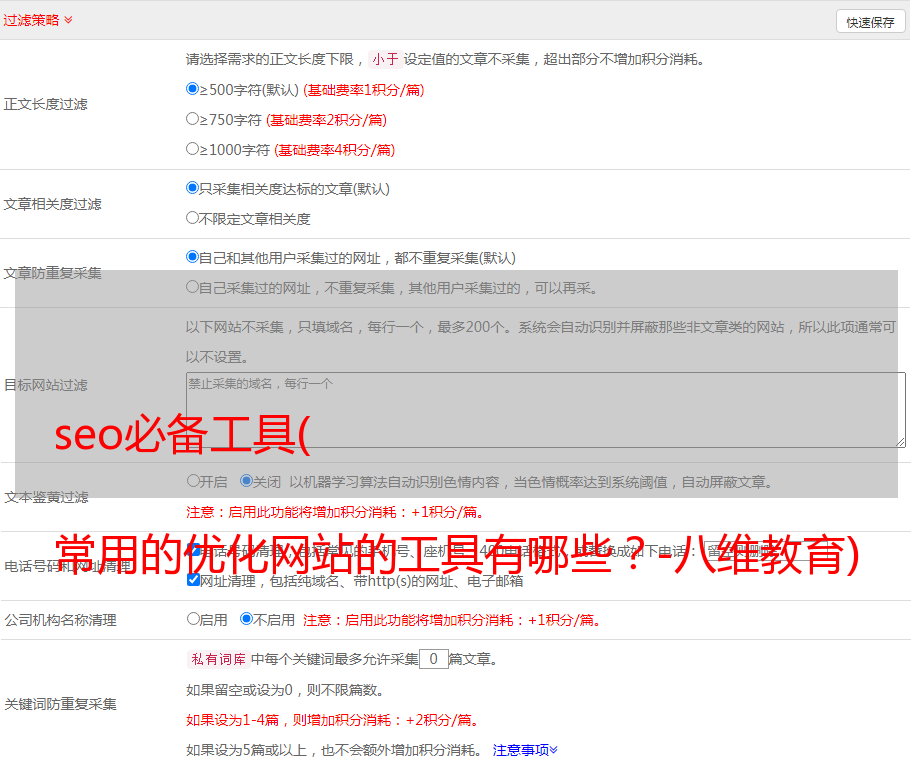Click the 快速保存 button
912x768 pixels.
point(870,22)
